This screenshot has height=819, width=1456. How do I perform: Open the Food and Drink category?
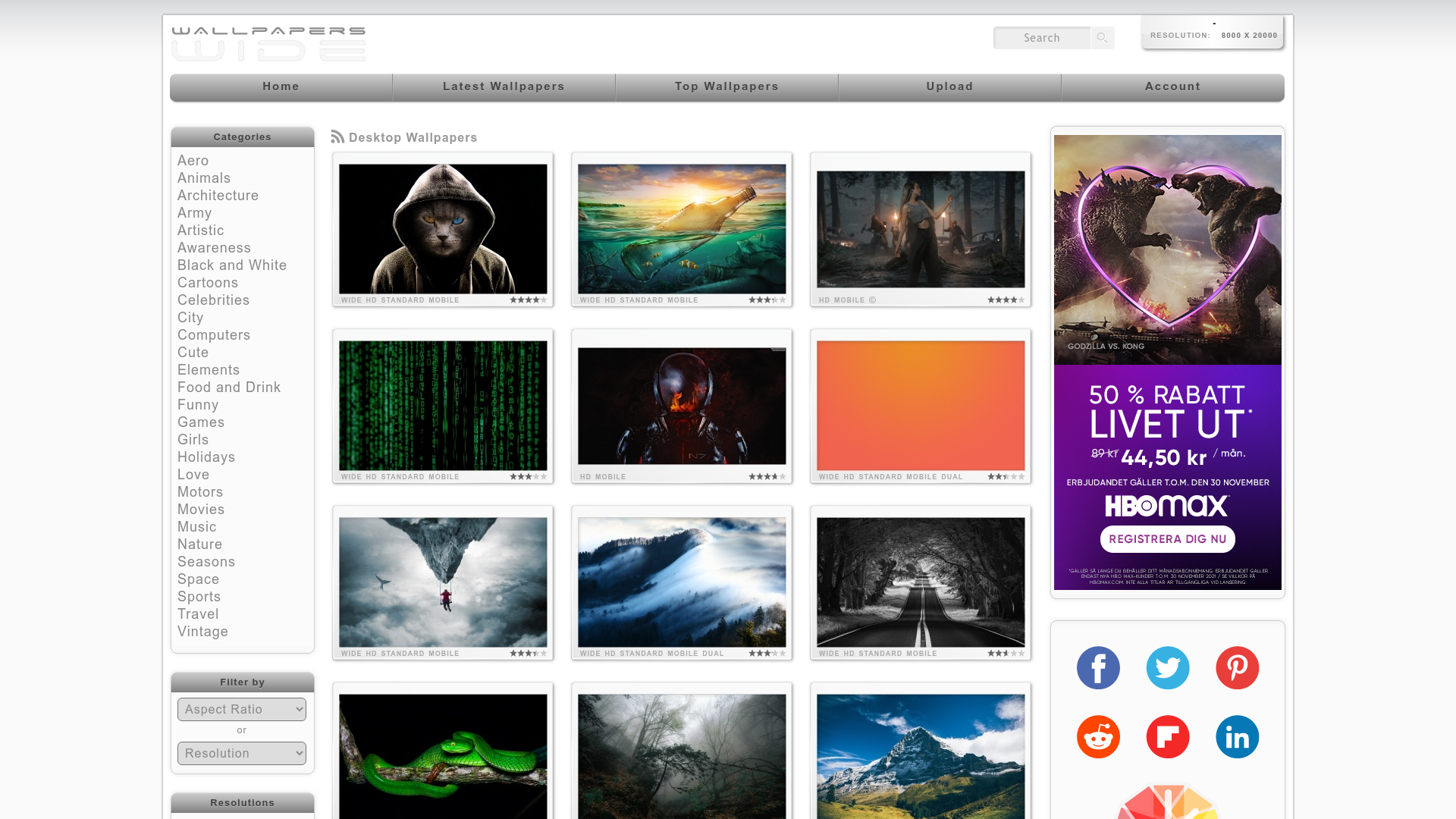[x=229, y=388]
